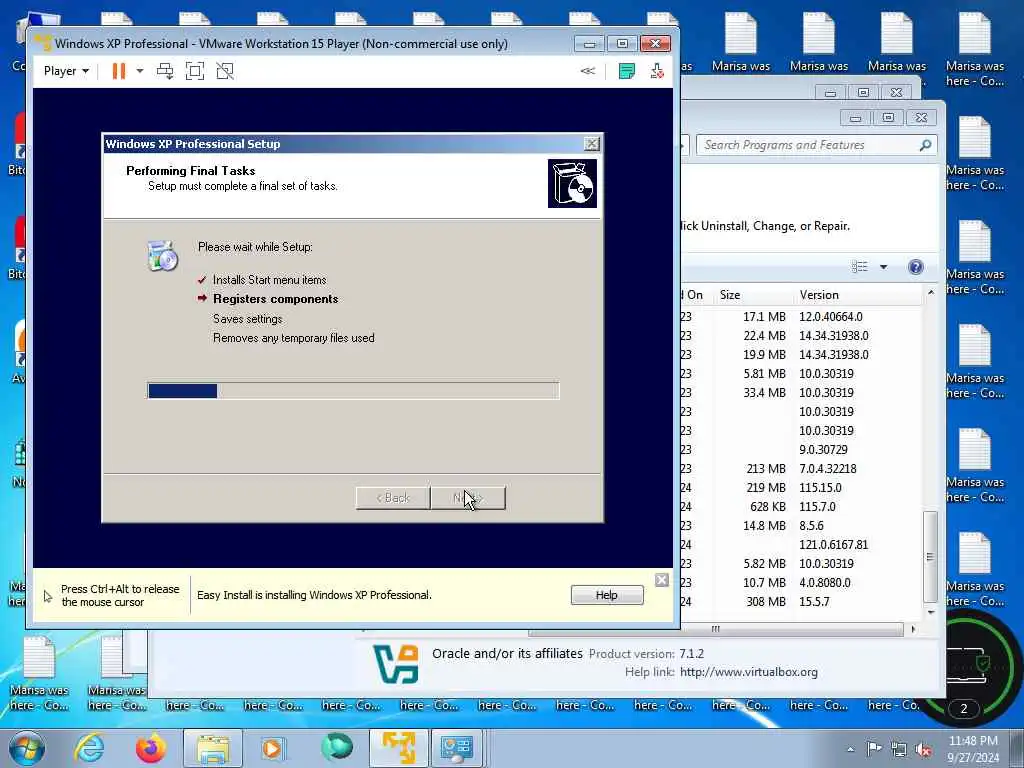The height and width of the screenshot is (768, 1024).
Task: Click the removable device icon with red badge
Action: [657, 71]
